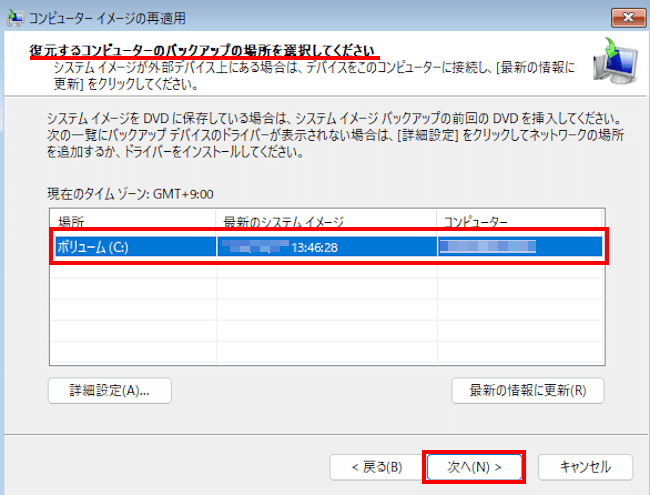This screenshot has width=650, height=495.
Task: Go back with the 戻る(B) button
Action: click(376, 467)
